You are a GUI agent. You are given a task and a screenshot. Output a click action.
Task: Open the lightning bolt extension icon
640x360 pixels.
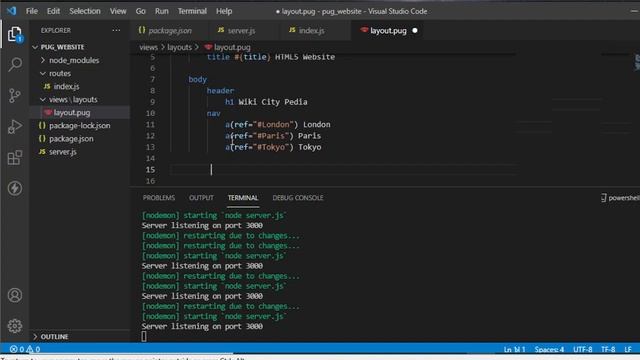pos(15,188)
